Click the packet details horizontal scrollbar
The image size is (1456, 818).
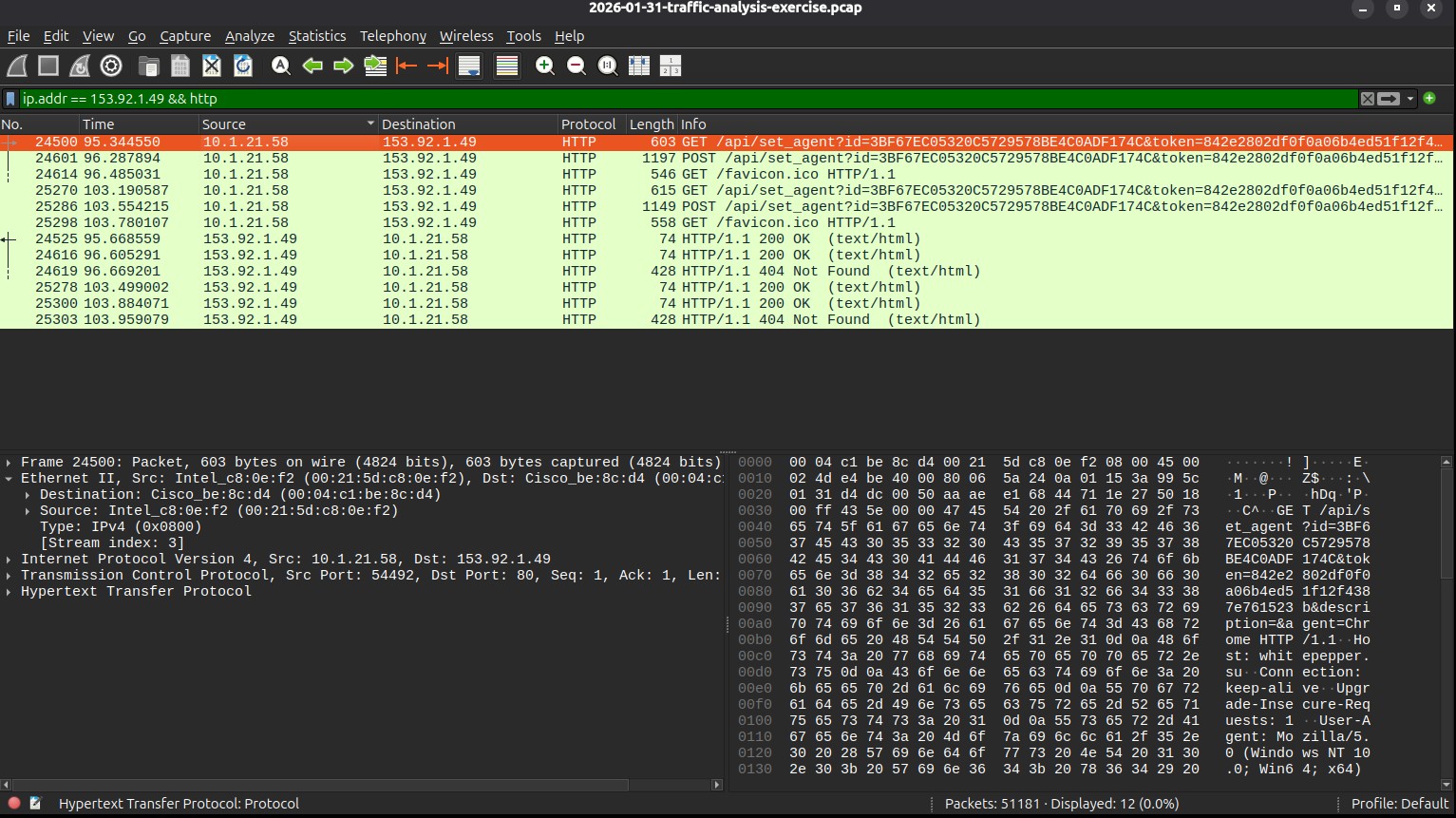[x=320, y=785]
